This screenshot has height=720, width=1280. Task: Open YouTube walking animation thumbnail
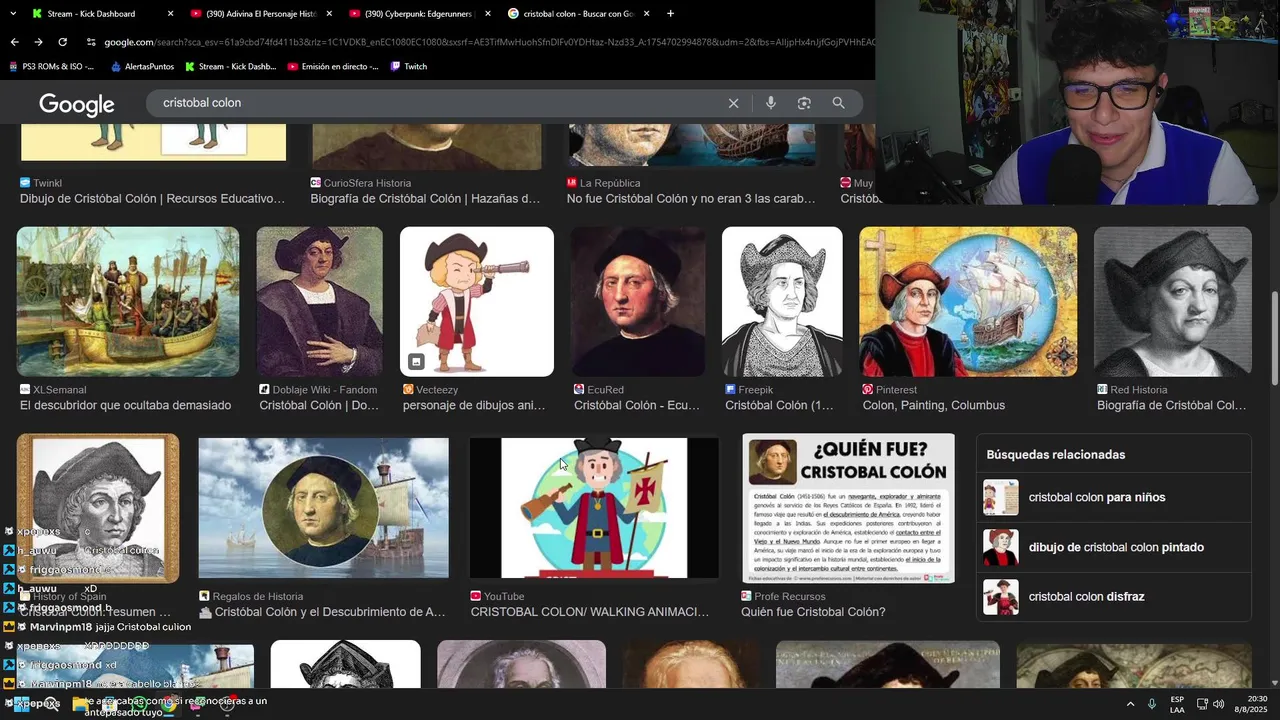tap(594, 508)
